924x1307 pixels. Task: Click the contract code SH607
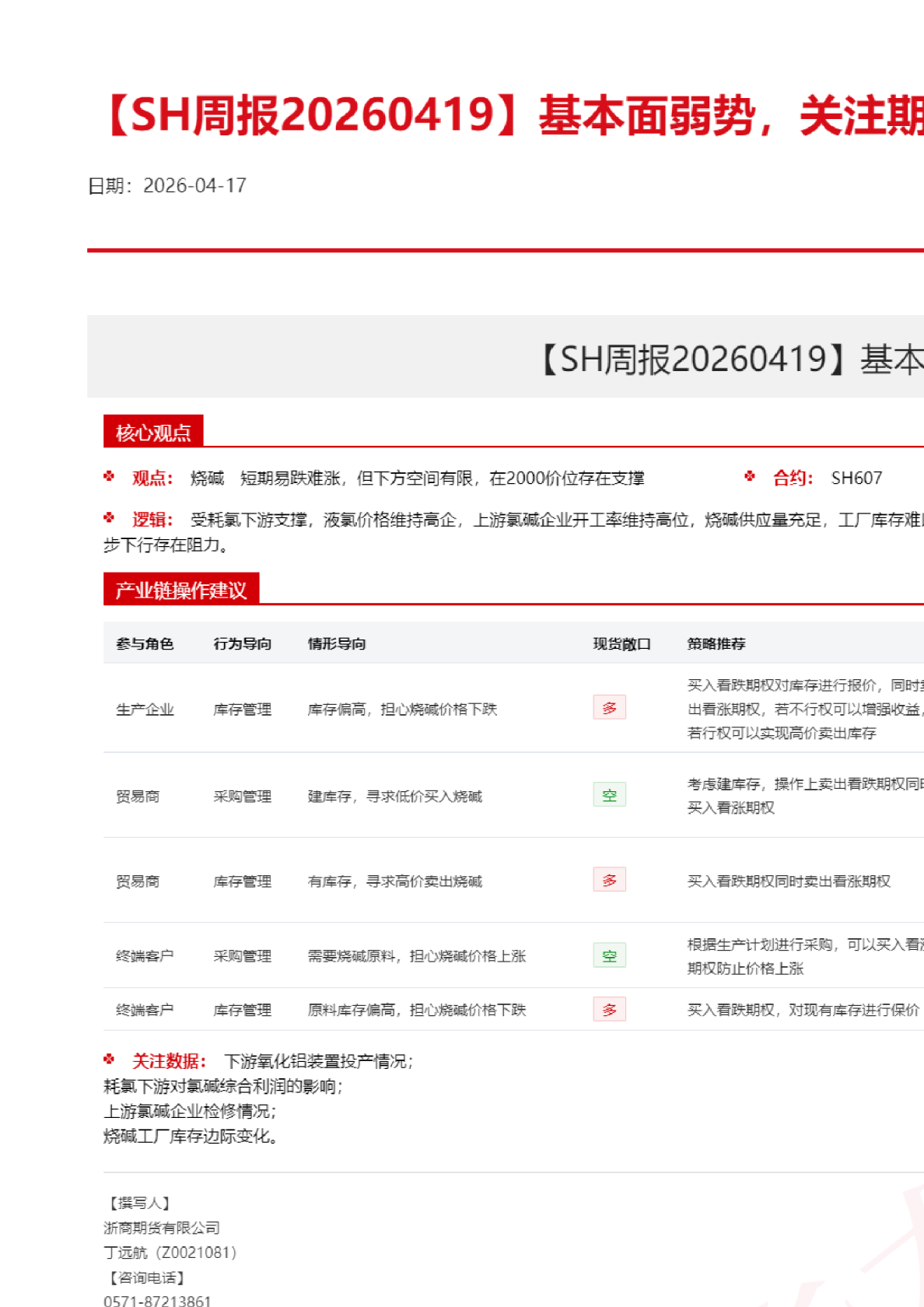856,478
